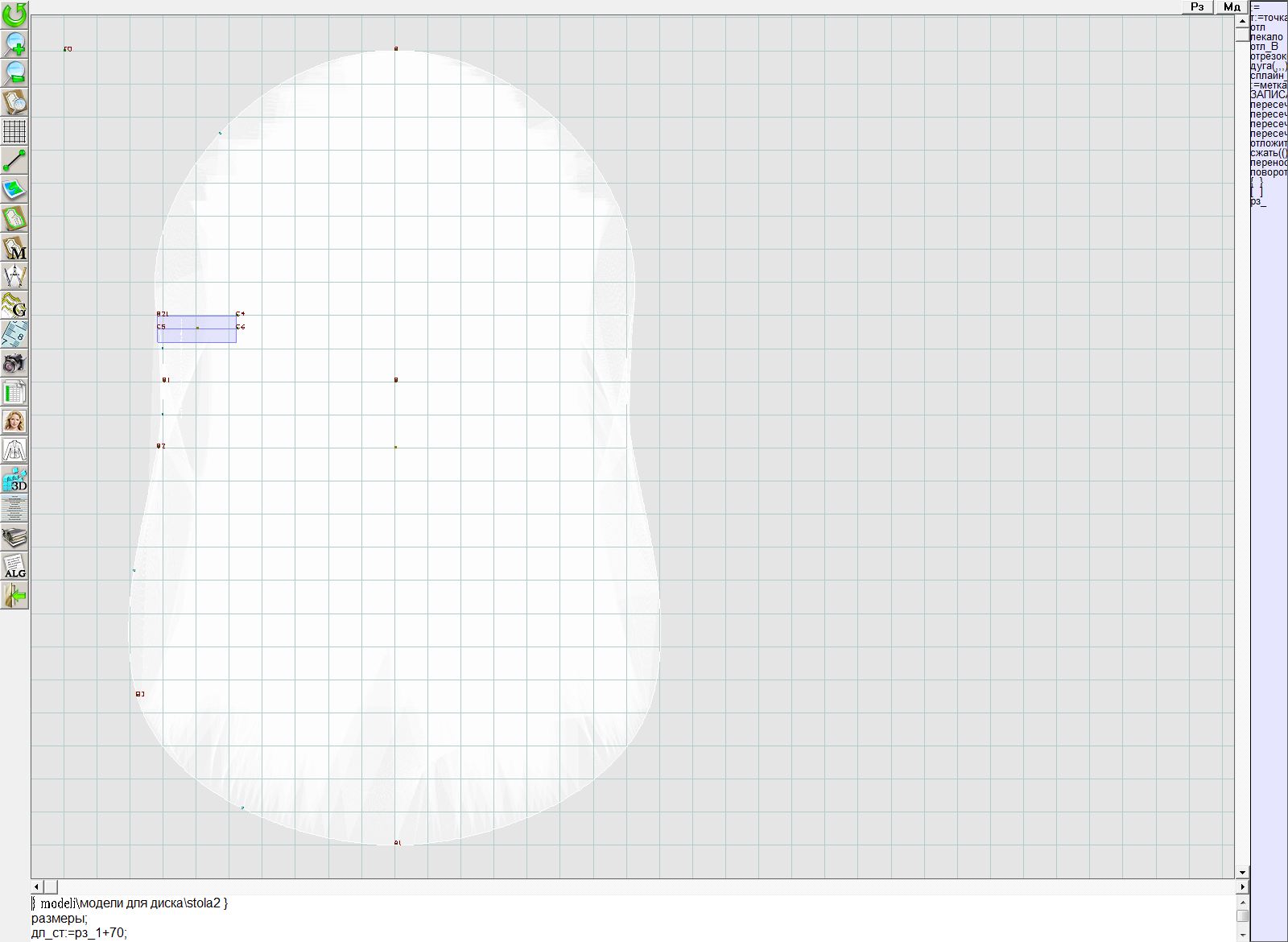Zoom in with the magnifier plus icon
The width and height of the screenshot is (1288, 942).
(14, 43)
